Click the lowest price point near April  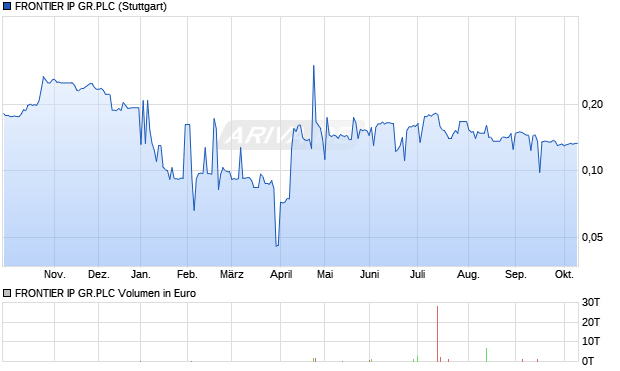[277, 246]
